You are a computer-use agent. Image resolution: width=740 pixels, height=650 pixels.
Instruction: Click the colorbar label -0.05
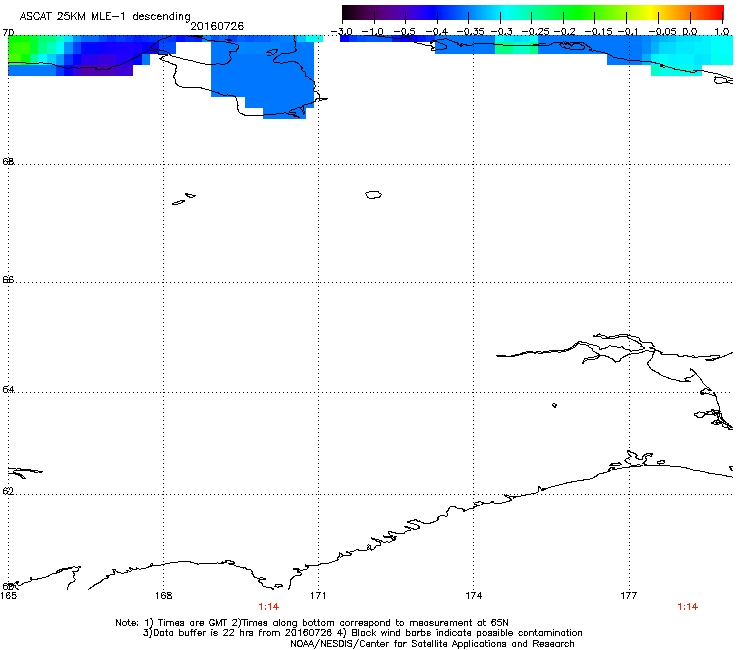(663, 32)
